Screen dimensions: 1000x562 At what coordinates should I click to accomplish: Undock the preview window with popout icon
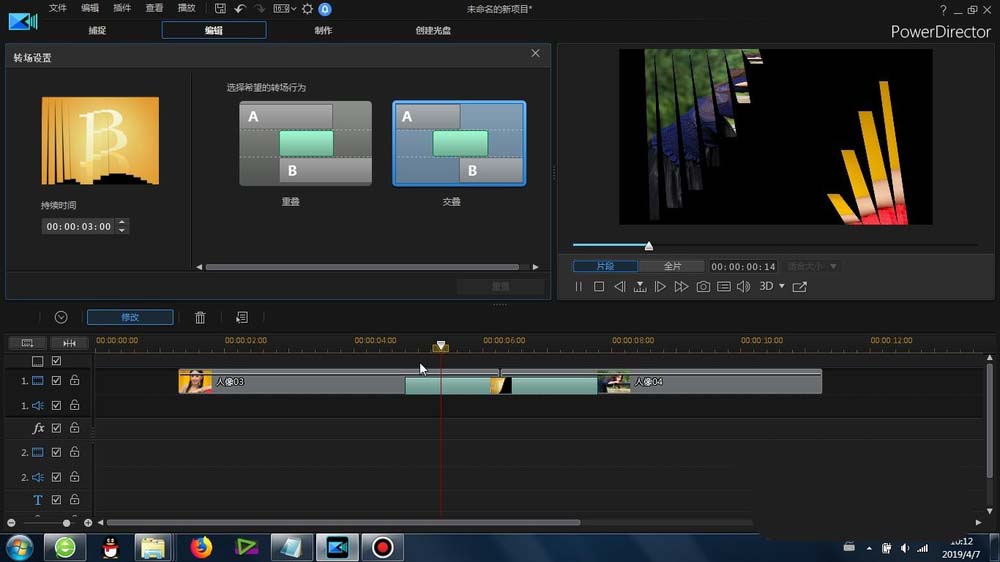(799, 287)
